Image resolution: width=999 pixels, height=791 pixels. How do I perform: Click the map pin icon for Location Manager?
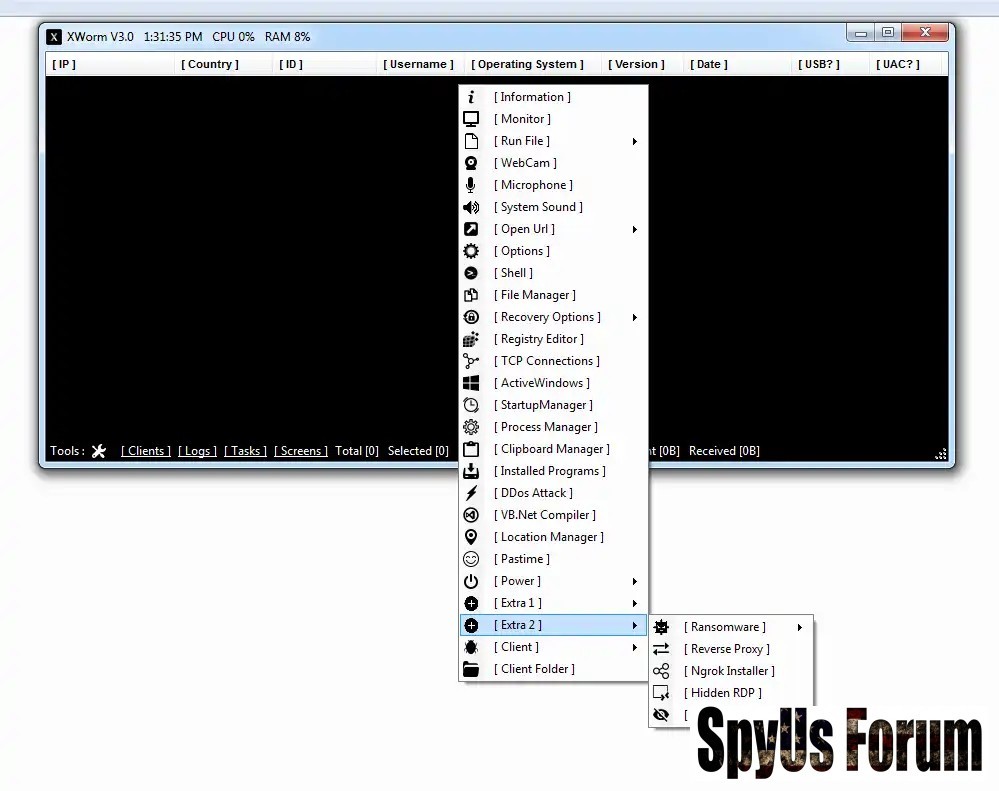471,537
